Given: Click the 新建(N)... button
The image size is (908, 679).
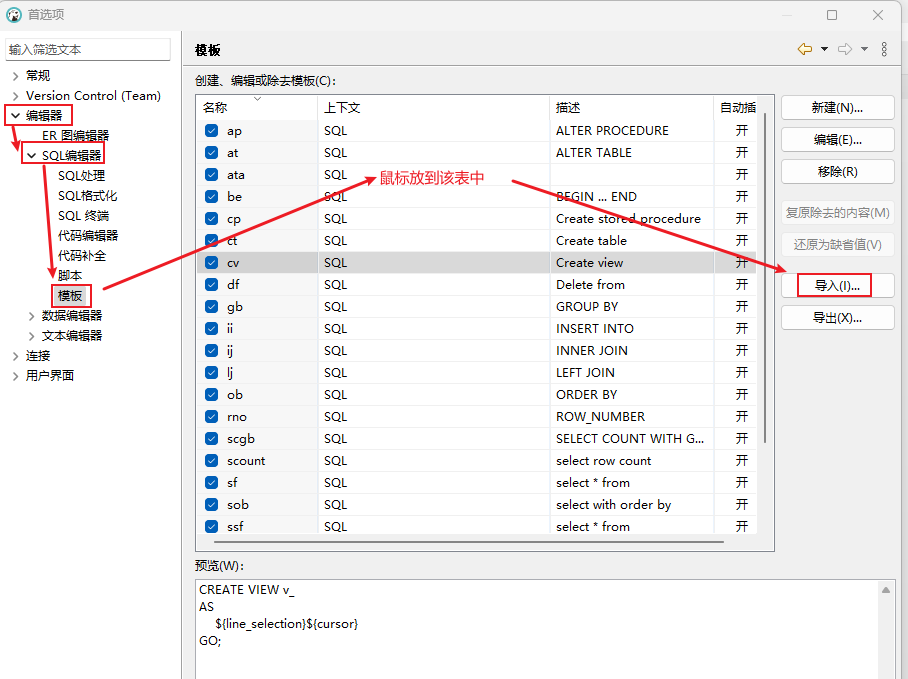Looking at the screenshot, I should [x=837, y=108].
